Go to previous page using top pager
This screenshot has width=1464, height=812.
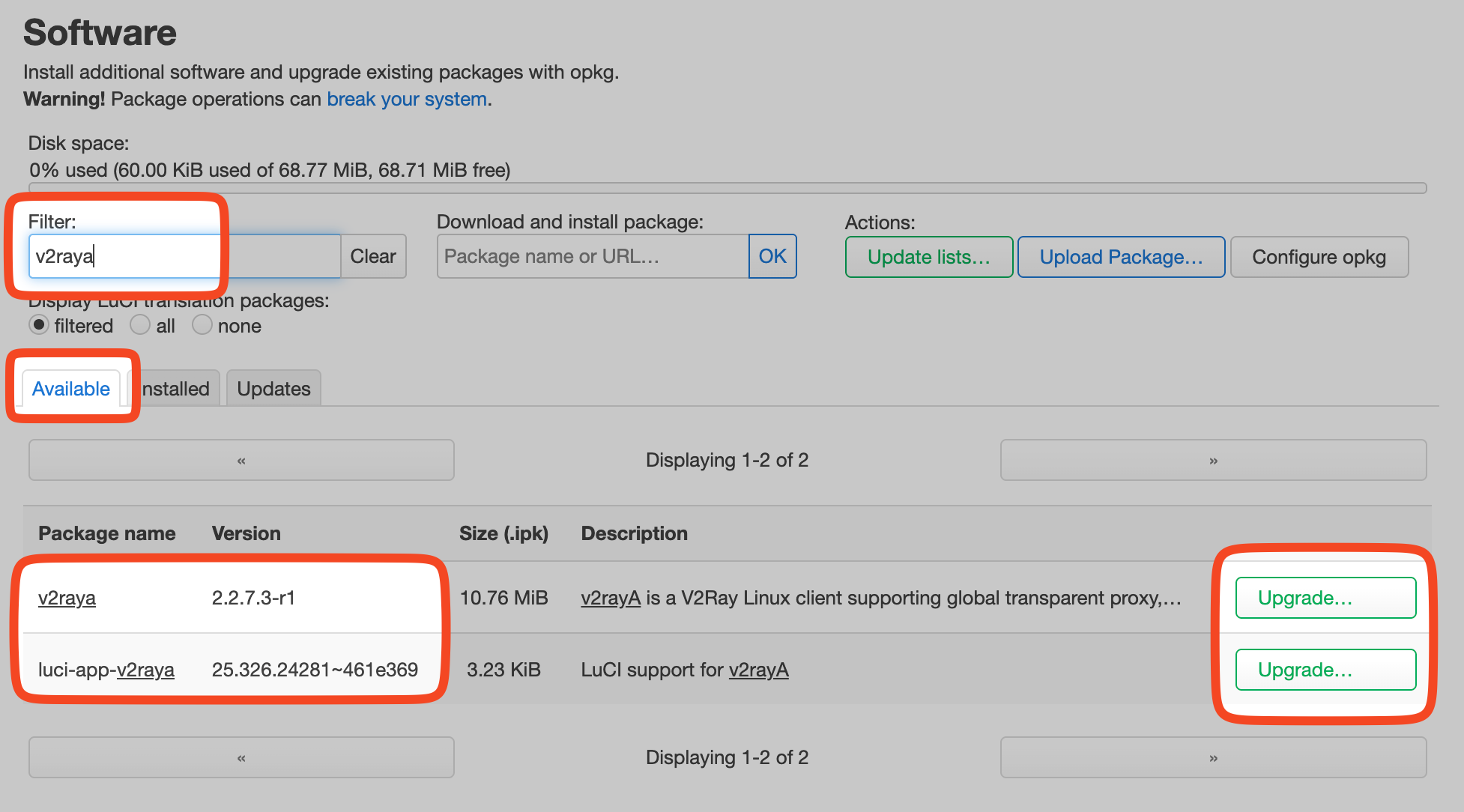pyautogui.click(x=241, y=460)
